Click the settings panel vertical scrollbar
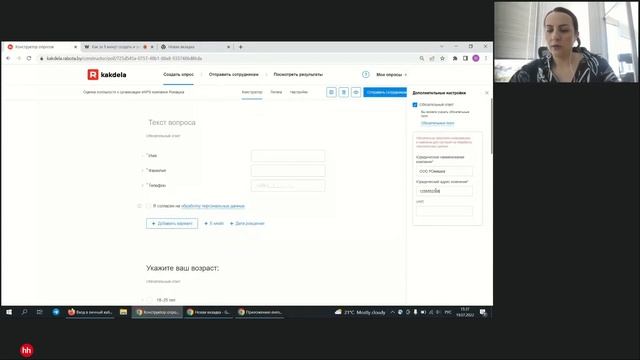 (x=491, y=127)
